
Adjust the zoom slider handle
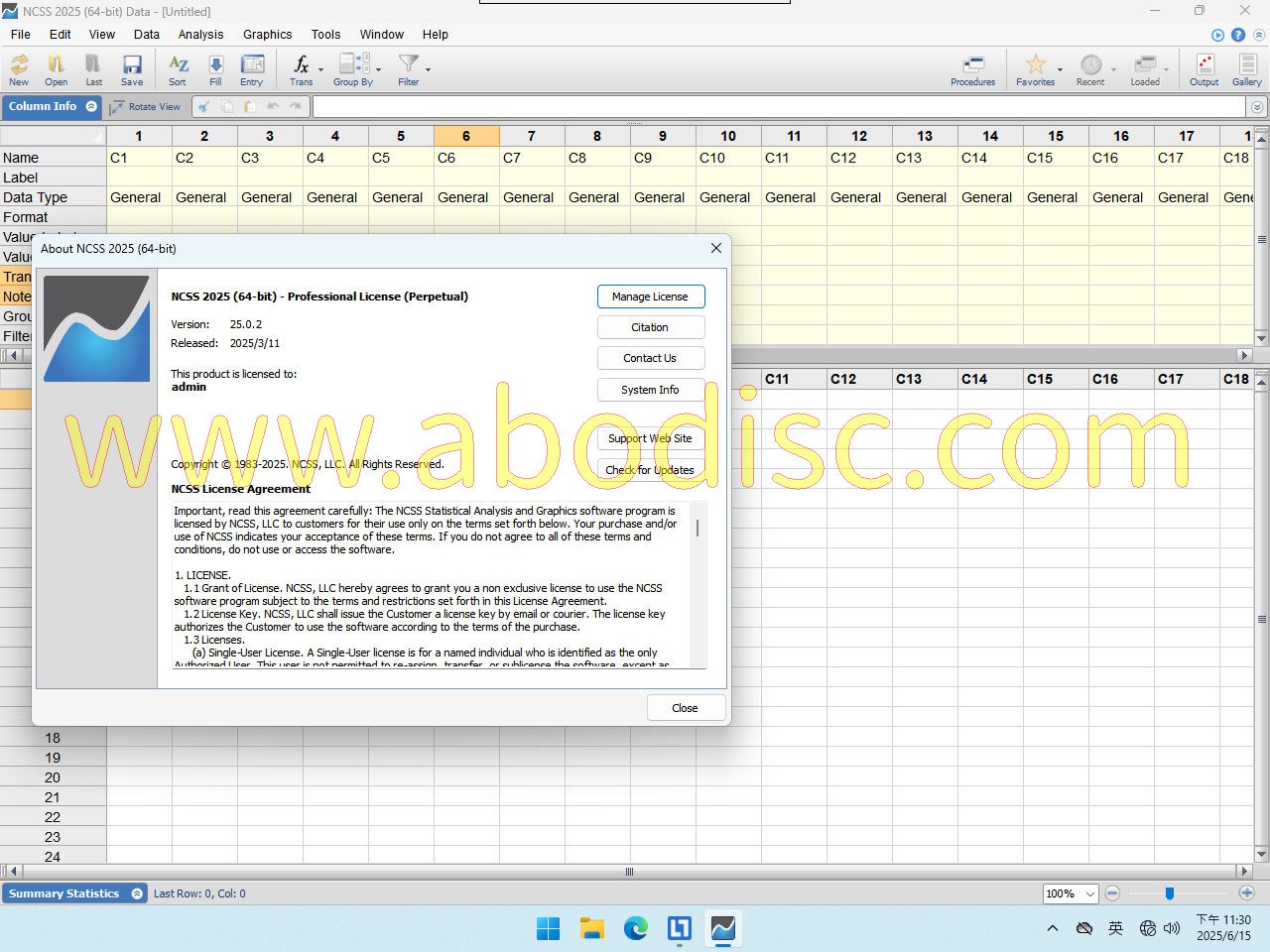pyautogui.click(x=1170, y=893)
